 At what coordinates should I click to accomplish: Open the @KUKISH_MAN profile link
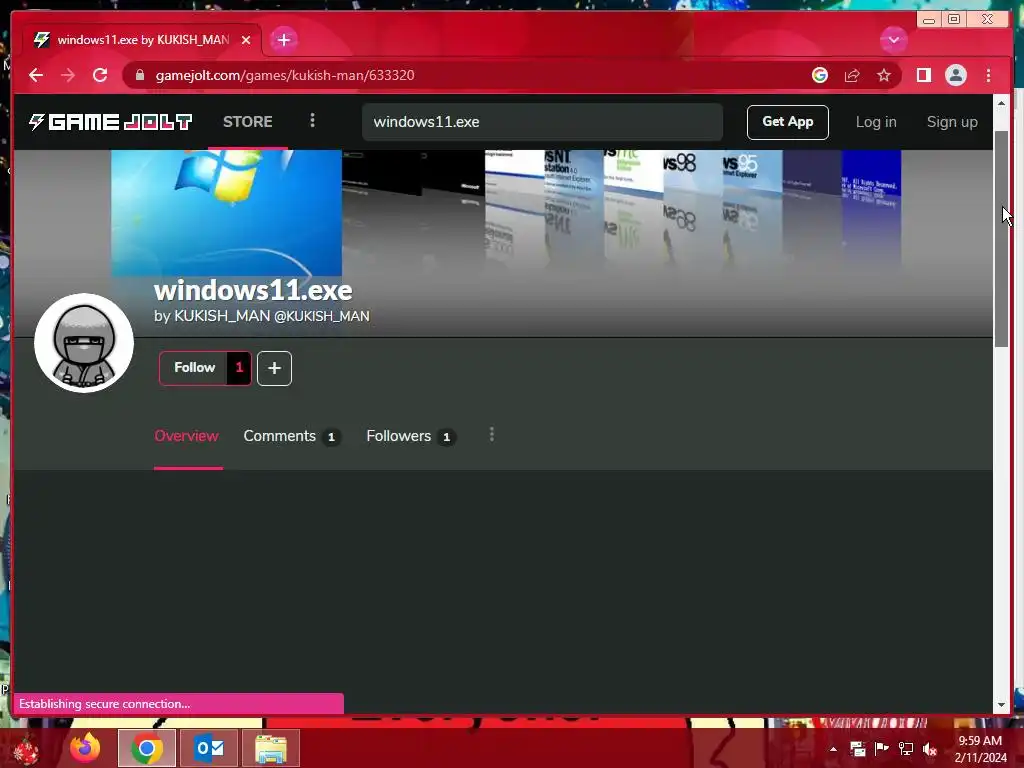[322, 316]
